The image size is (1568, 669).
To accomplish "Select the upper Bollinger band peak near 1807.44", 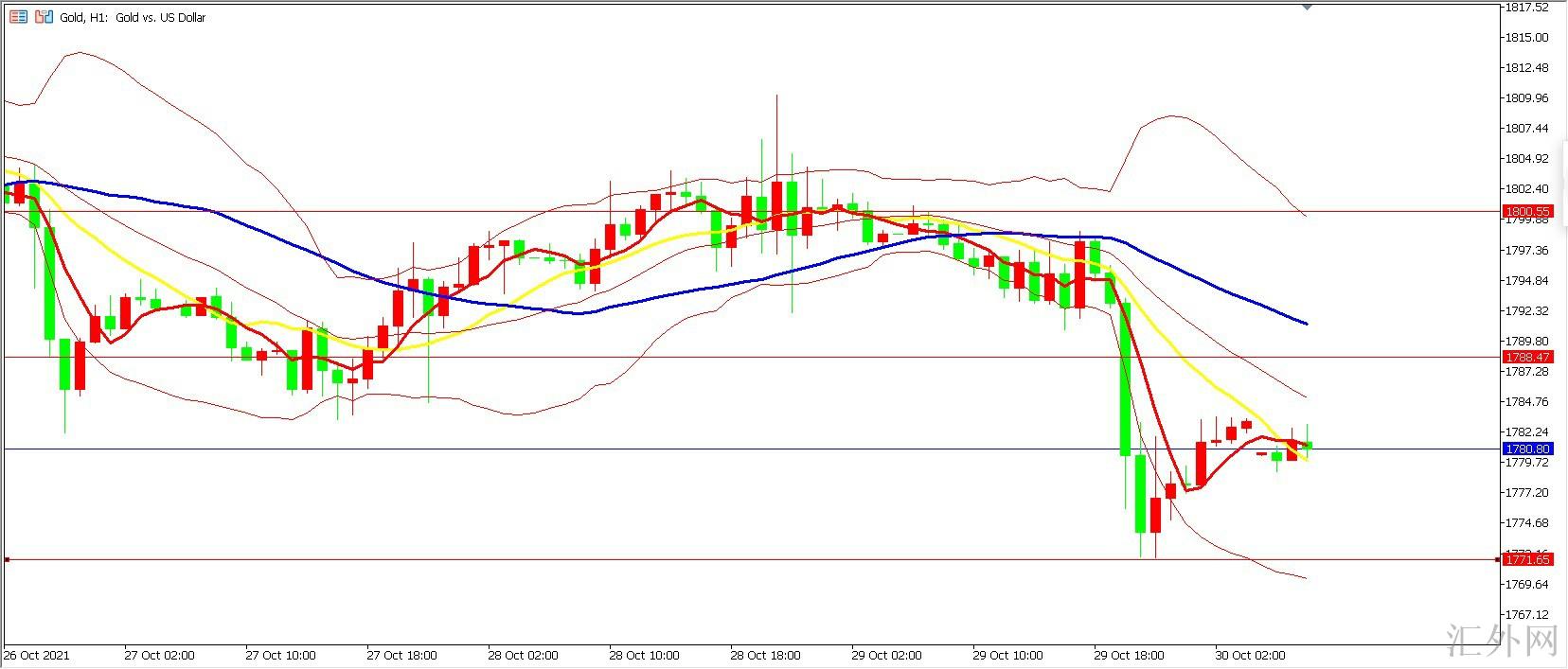I will point(1171,116).
